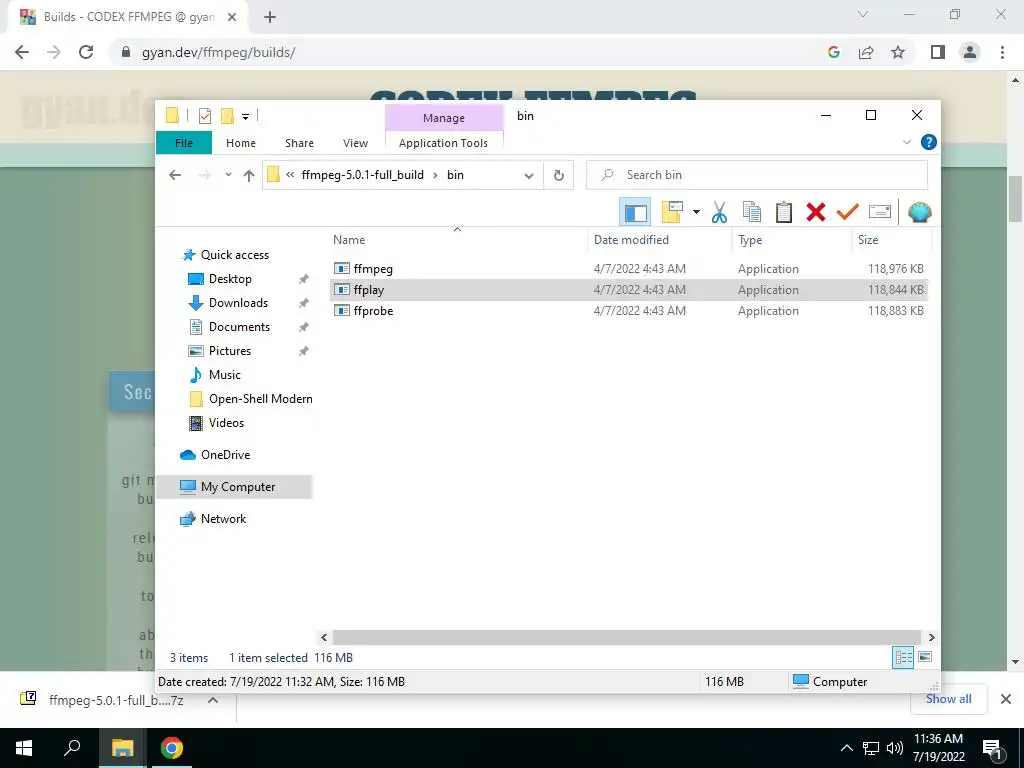Image resolution: width=1024 pixels, height=768 pixels.
Task: Open the Customize Quick Access Toolbar dropdown
Action: click(246, 117)
